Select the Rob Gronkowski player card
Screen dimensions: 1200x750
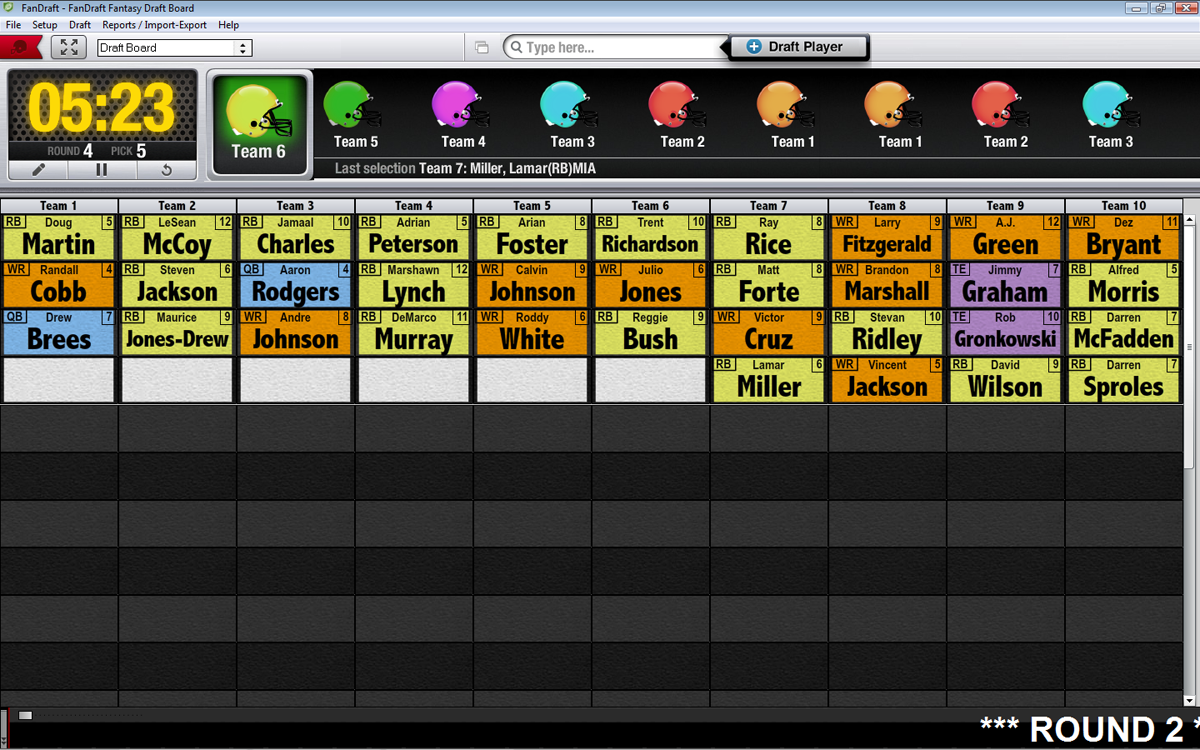1005,332
